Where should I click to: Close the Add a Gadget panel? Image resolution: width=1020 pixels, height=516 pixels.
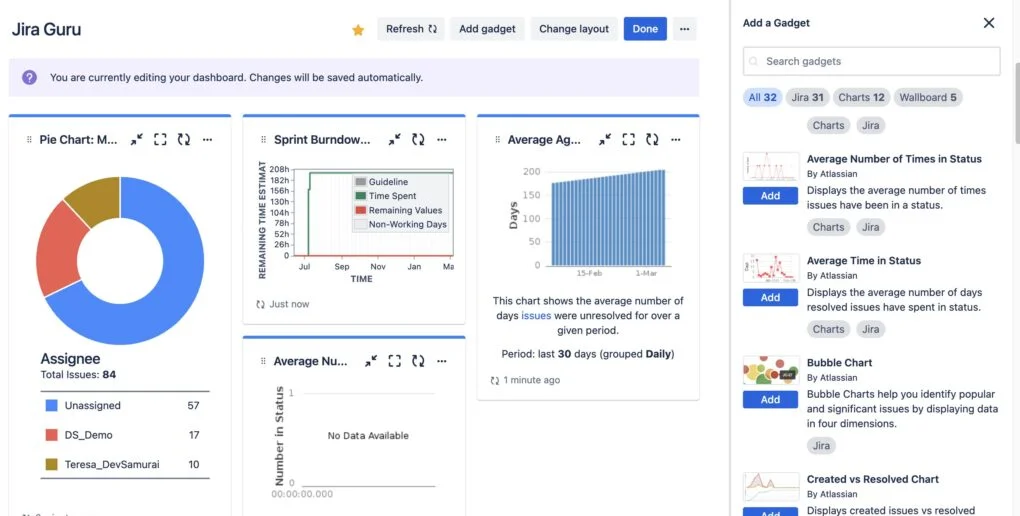pos(989,23)
